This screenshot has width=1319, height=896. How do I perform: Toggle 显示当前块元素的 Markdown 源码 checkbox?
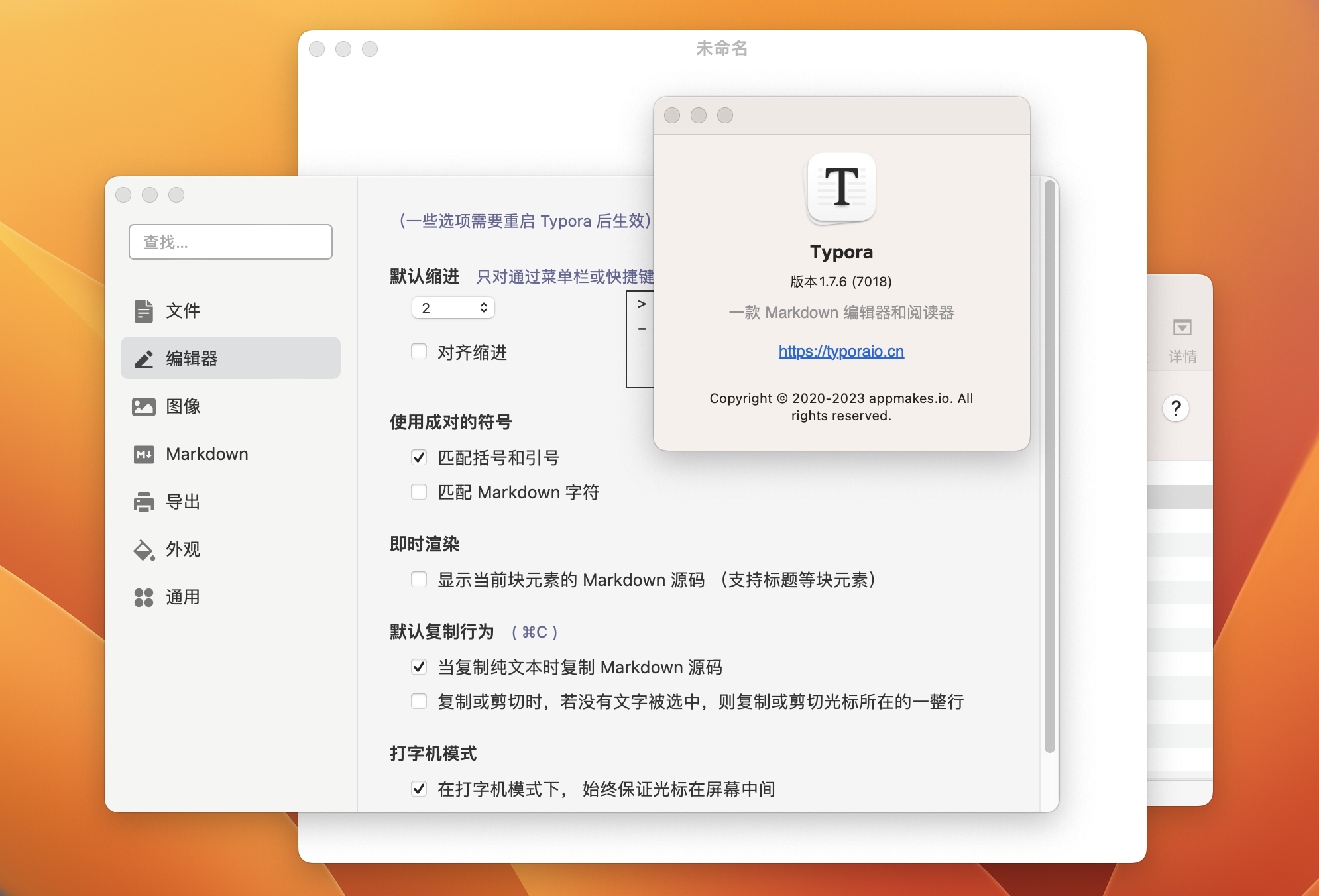click(x=419, y=579)
